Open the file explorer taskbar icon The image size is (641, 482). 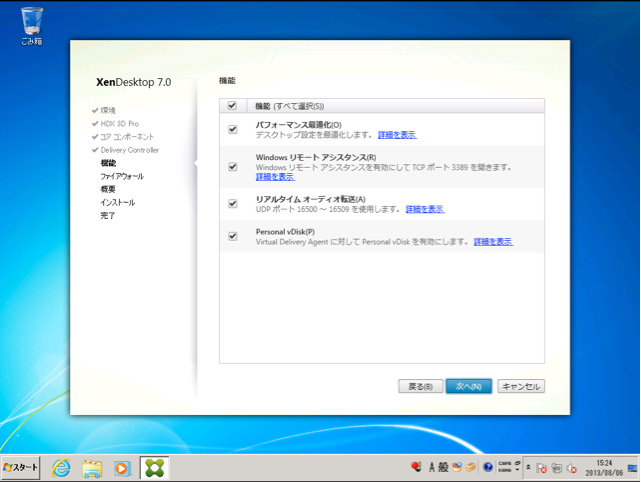pos(92,468)
